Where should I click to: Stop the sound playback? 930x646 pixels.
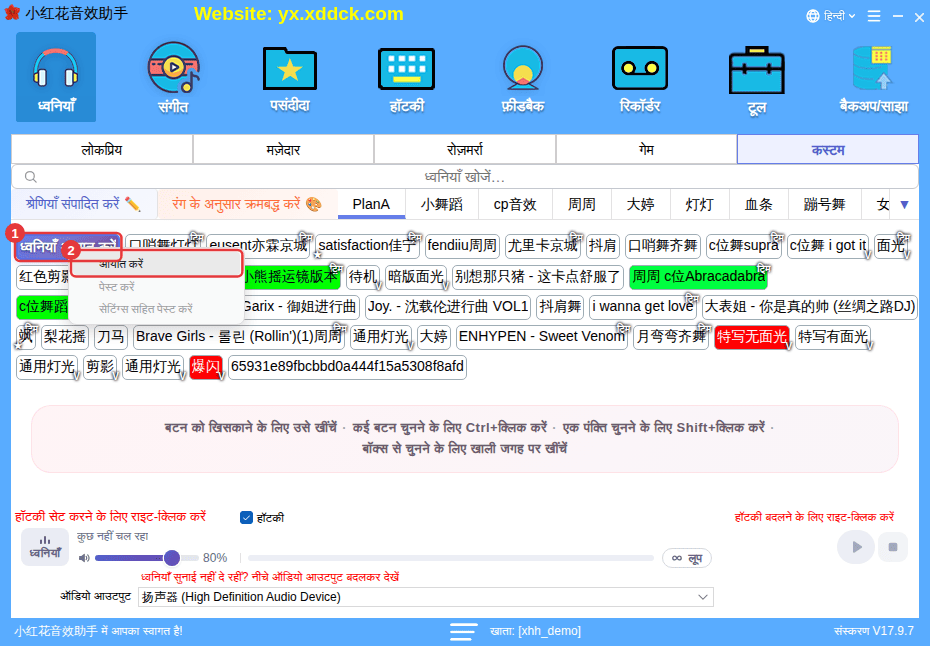coord(893,547)
